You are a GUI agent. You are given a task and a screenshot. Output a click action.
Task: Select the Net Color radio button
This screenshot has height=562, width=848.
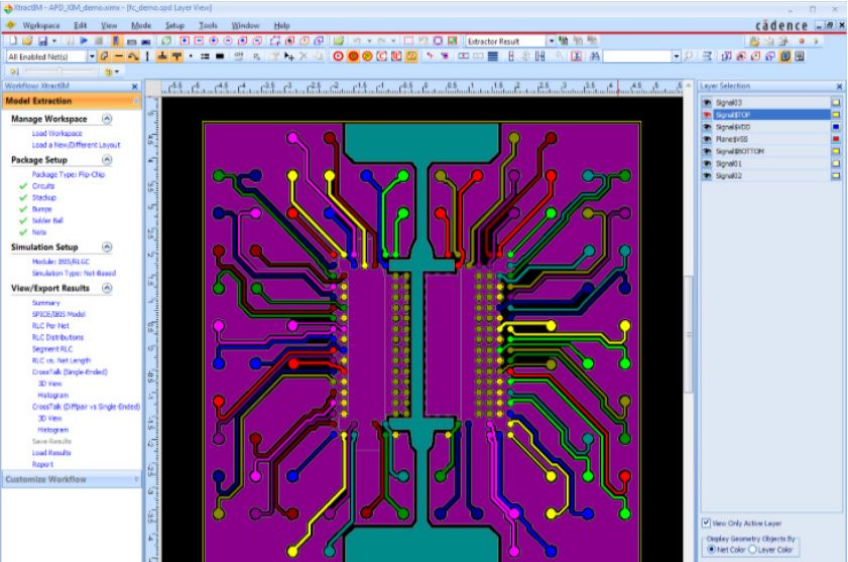(x=712, y=549)
